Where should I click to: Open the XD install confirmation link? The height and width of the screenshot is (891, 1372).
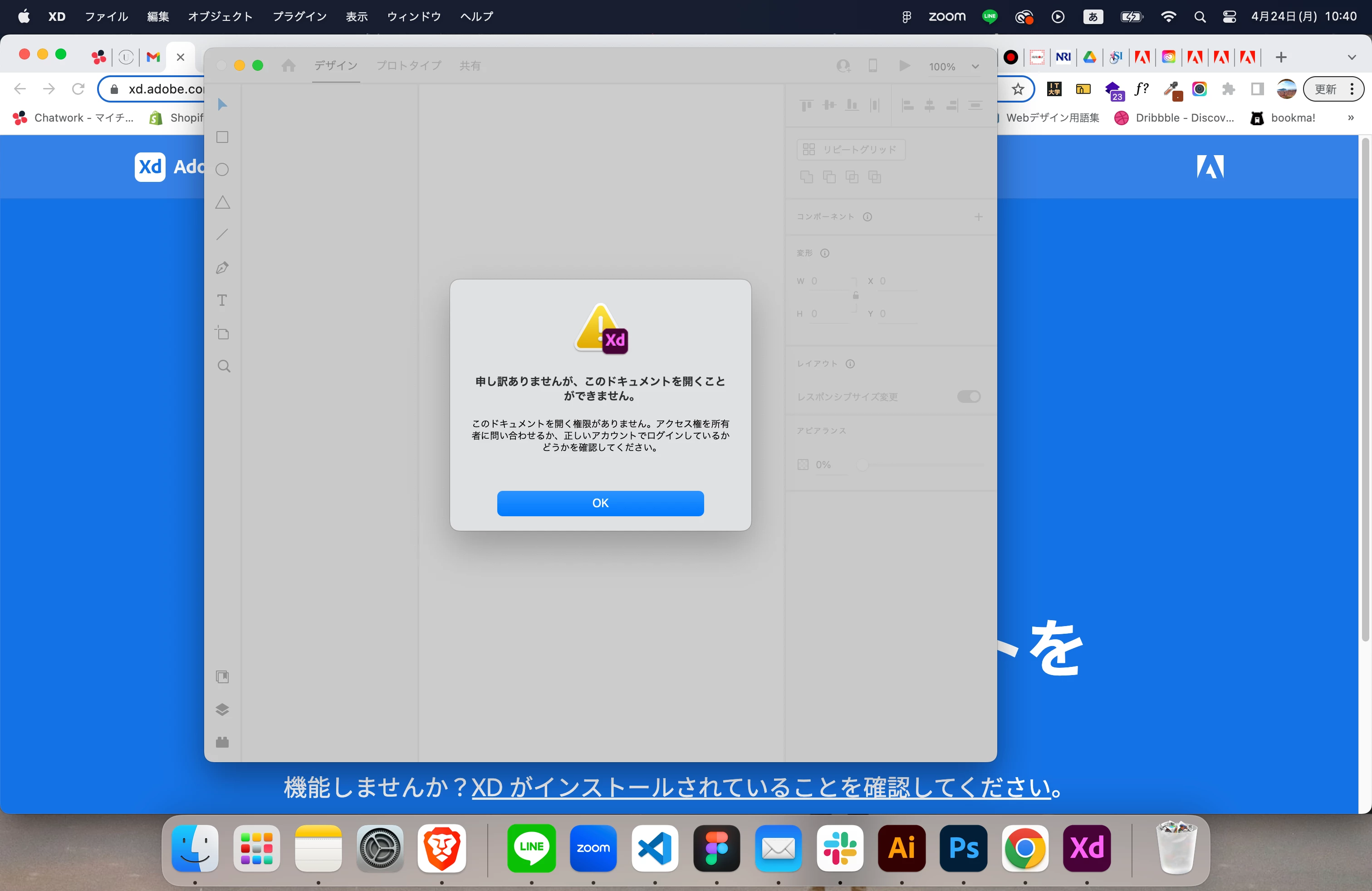[x=761, y=787]
